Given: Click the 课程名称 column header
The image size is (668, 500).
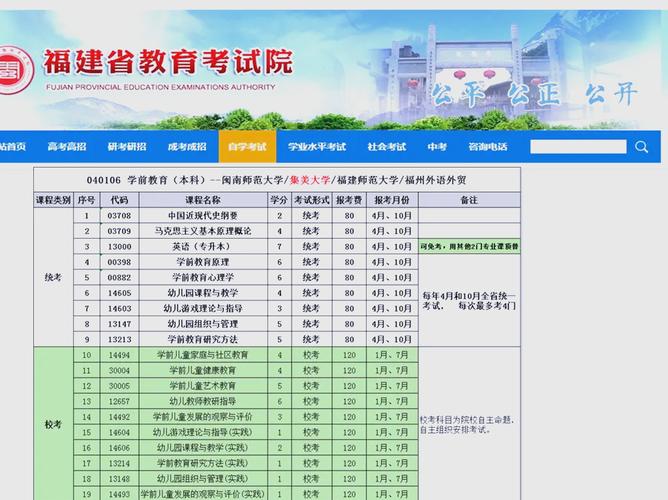Looking at the screenshot, I should (203, 200).
